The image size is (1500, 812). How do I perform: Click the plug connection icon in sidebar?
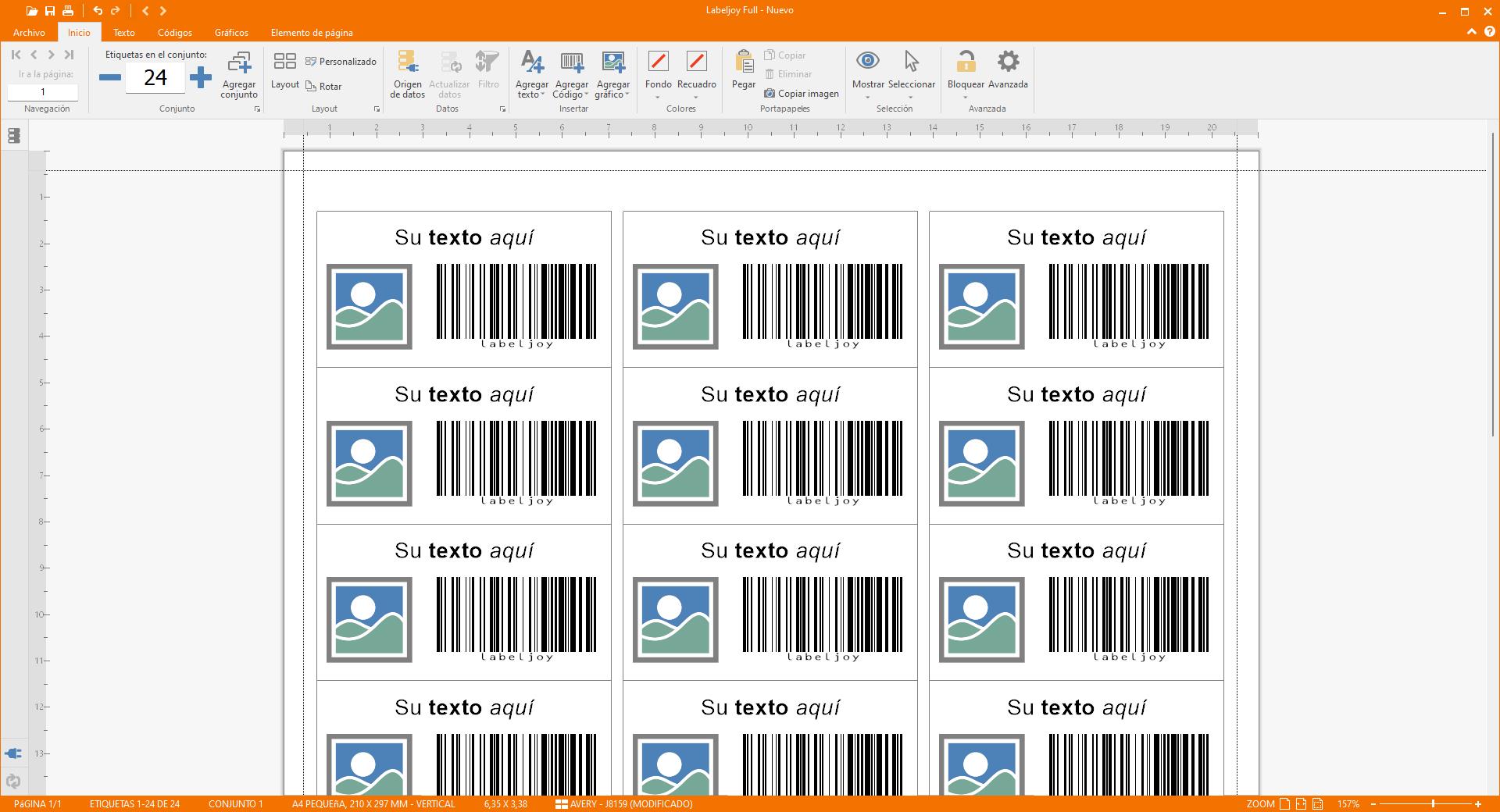[x=13, y=753]
